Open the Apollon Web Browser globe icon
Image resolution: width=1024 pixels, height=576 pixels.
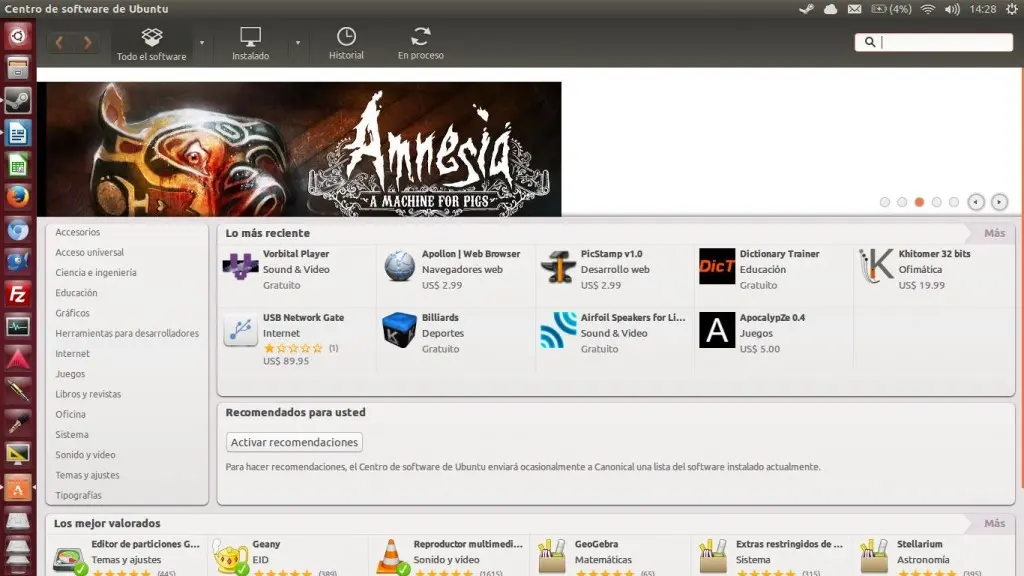(x=400, y=266)
